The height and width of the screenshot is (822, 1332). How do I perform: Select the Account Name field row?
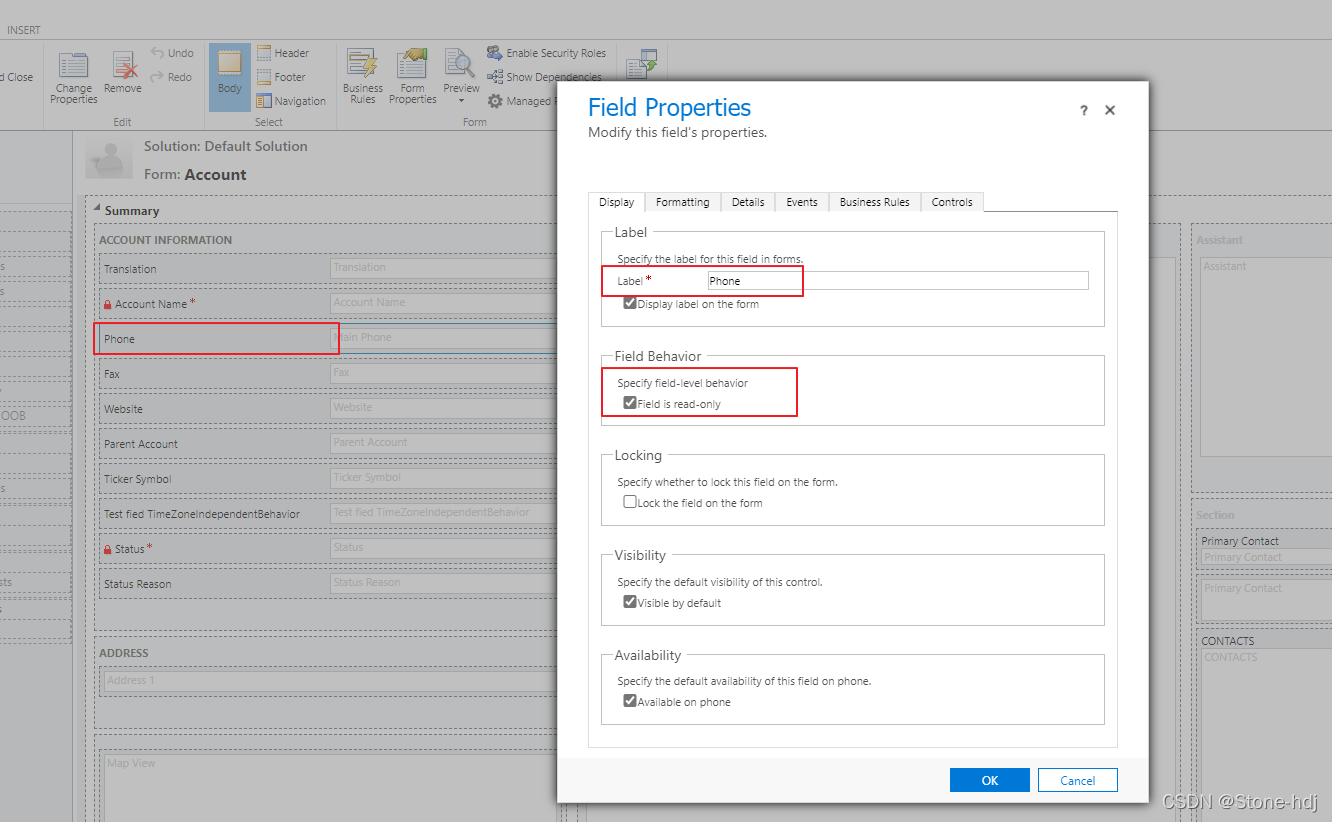pyautogui.click(x=330, y=303)
